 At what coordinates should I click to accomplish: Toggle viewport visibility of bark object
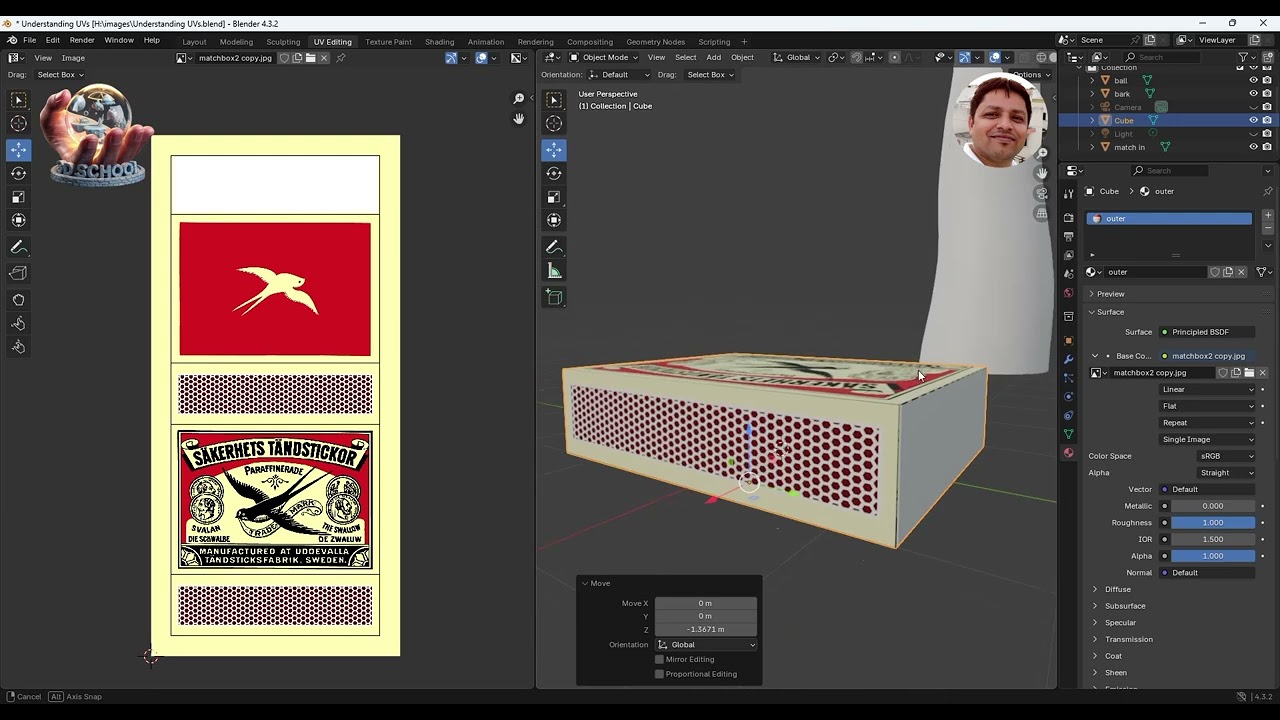click(1253, 94)
